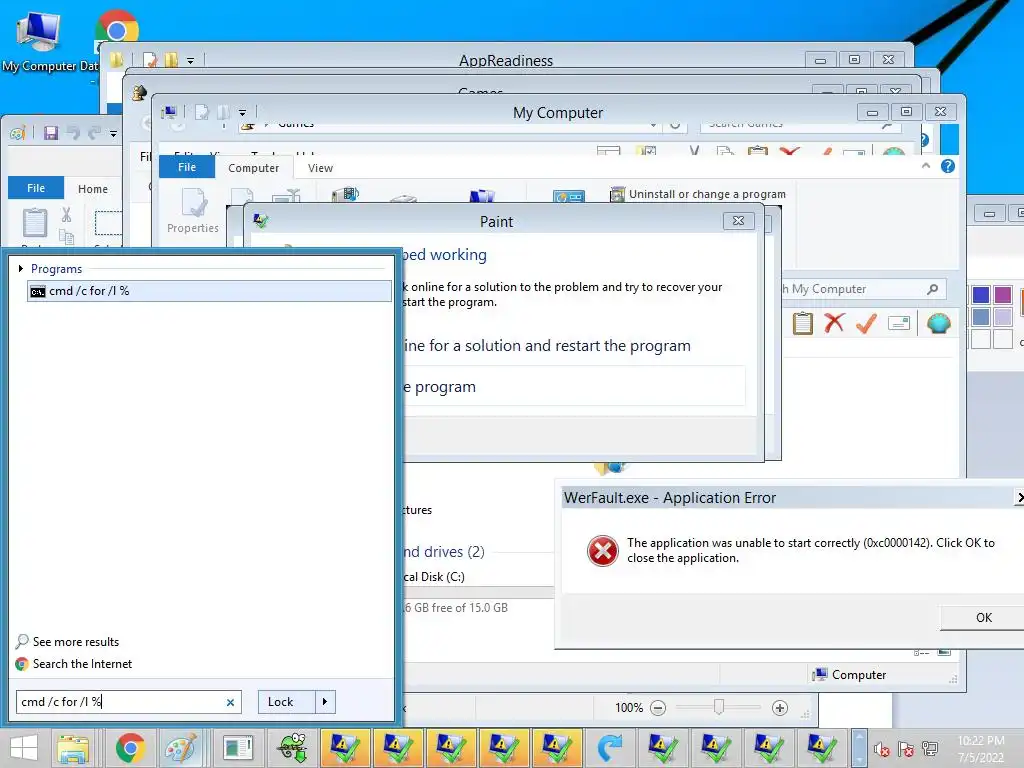Select the blue color swatch in Paint
Screen dimensions: 1024x768
[981, 295]
